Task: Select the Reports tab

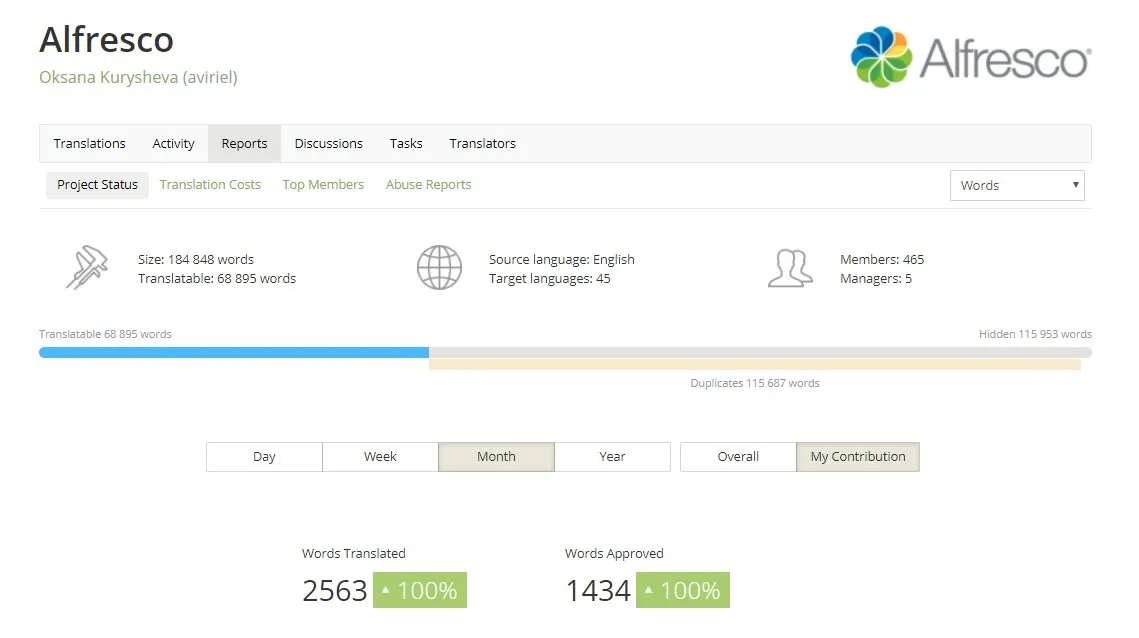Action: (244, 143)
